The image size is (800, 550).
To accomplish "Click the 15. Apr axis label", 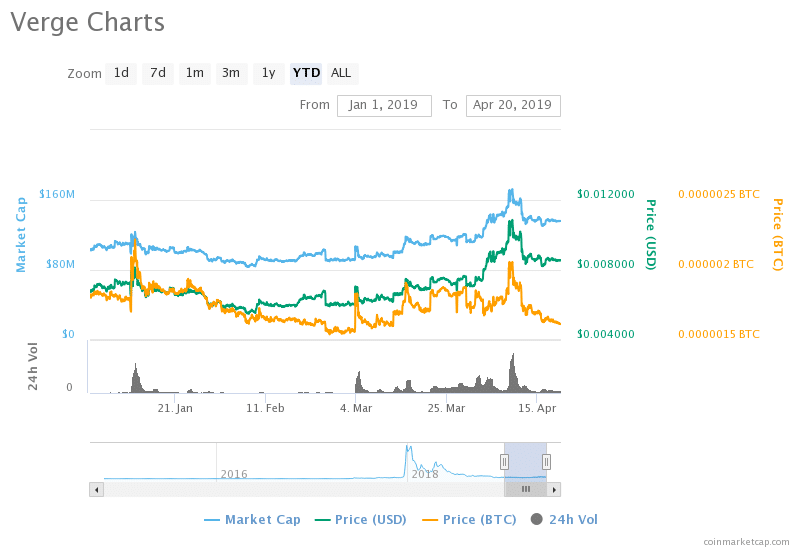I will (x=537, y=408).
